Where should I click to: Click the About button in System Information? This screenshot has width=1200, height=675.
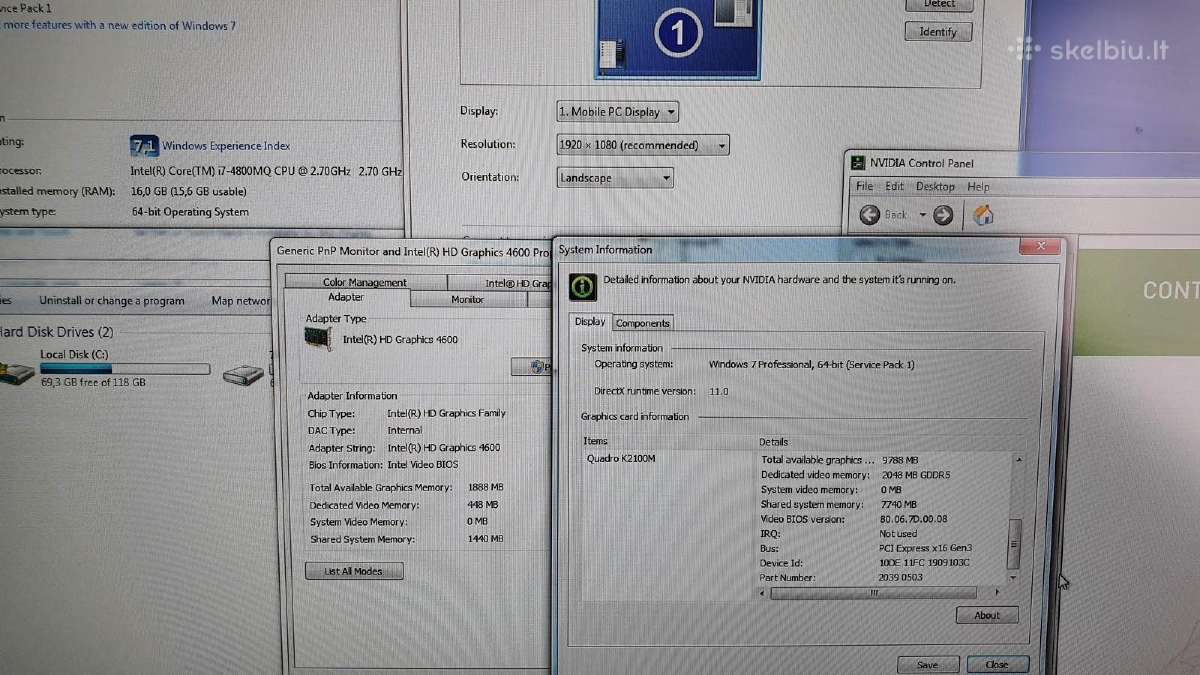[986, 615]
